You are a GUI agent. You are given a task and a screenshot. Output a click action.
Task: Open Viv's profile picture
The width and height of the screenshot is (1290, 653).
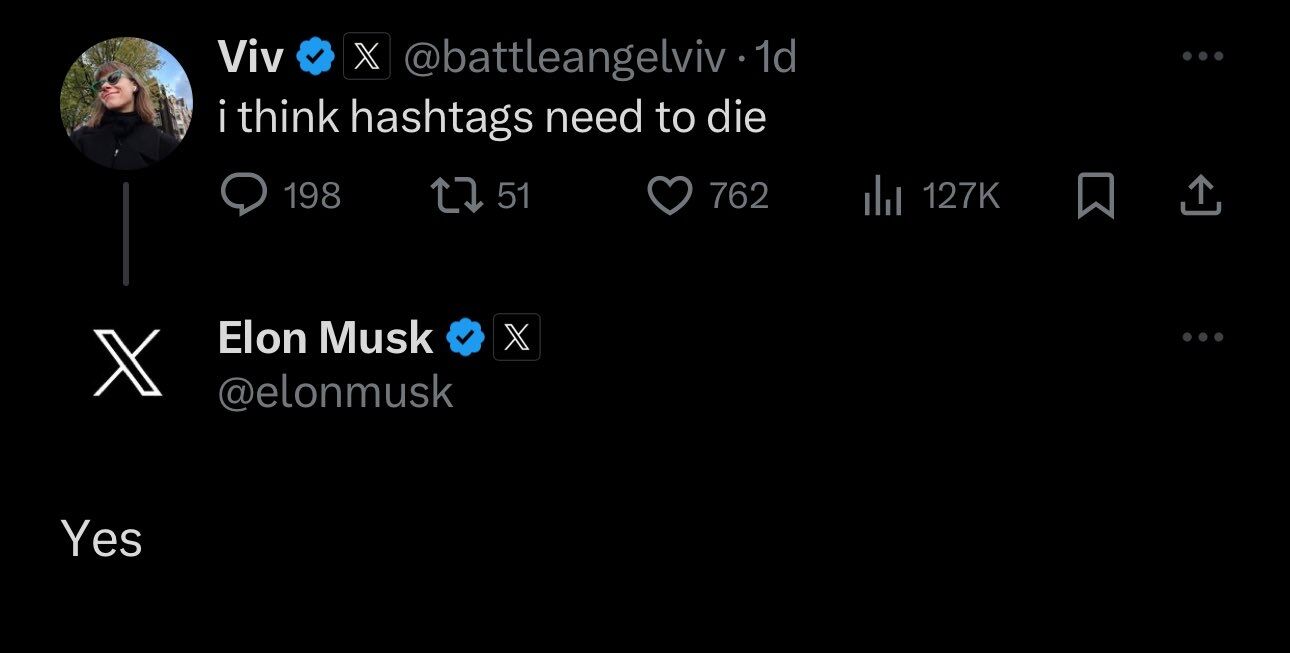(x=126, y=103)
